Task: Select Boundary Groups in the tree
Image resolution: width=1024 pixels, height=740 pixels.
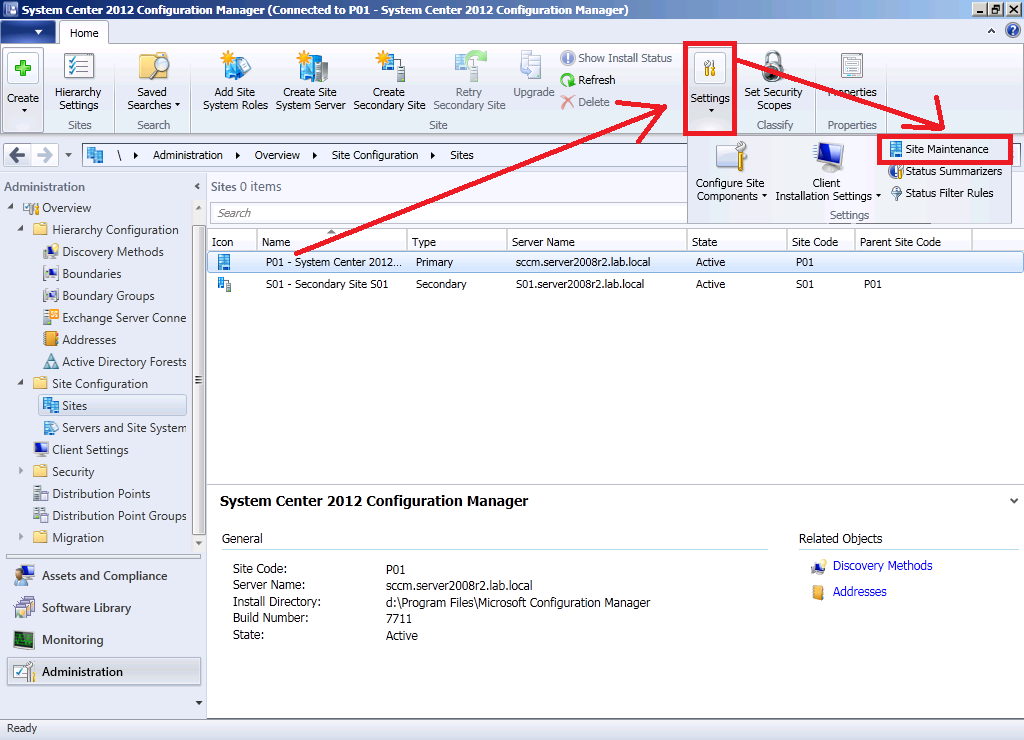Action: pyautogui.click(x=108, y=296)
